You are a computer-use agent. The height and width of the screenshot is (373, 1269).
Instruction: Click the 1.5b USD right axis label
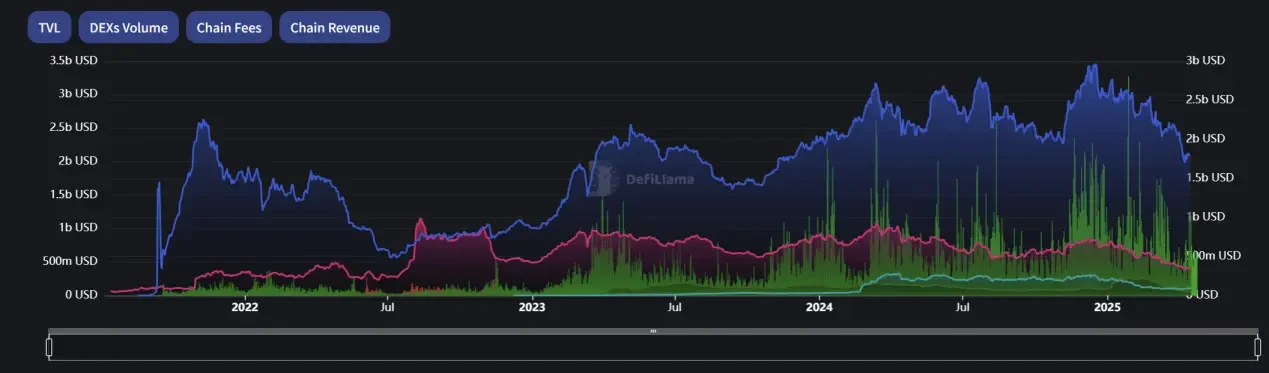point(1210,177)
